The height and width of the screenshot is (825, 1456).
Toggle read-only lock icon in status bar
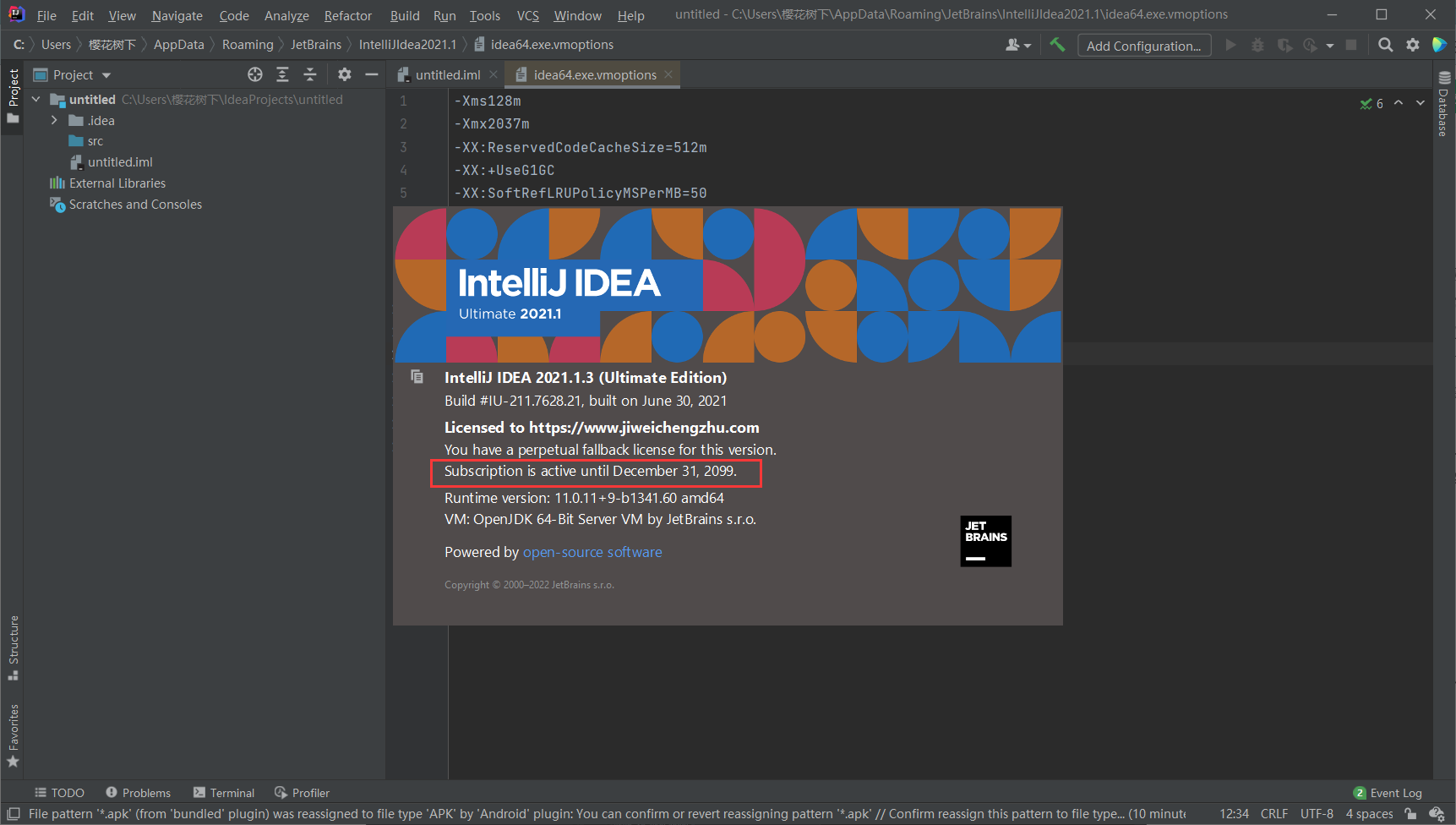coord(1410,814)
